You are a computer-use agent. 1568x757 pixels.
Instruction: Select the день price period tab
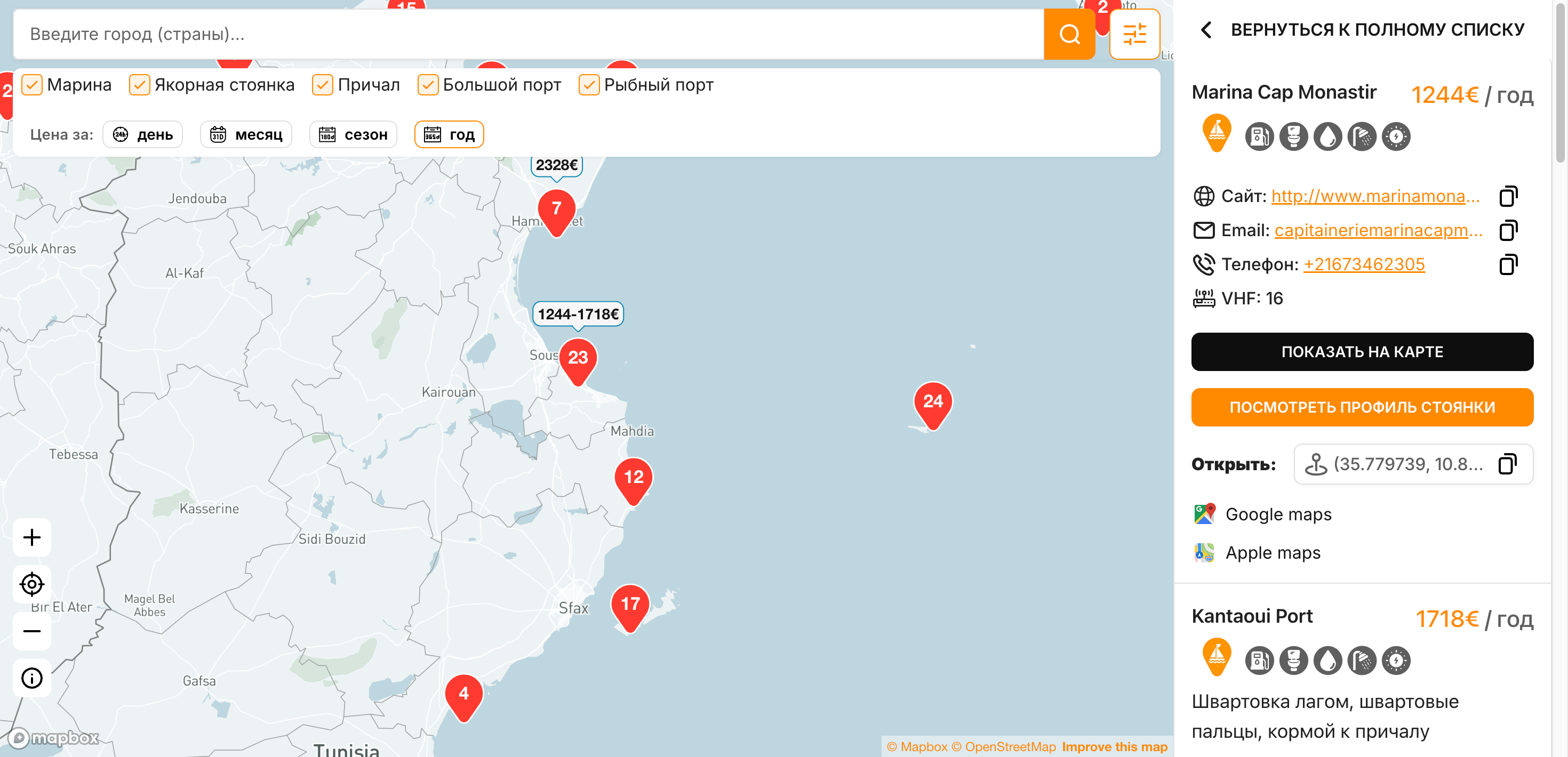point(142,134)
